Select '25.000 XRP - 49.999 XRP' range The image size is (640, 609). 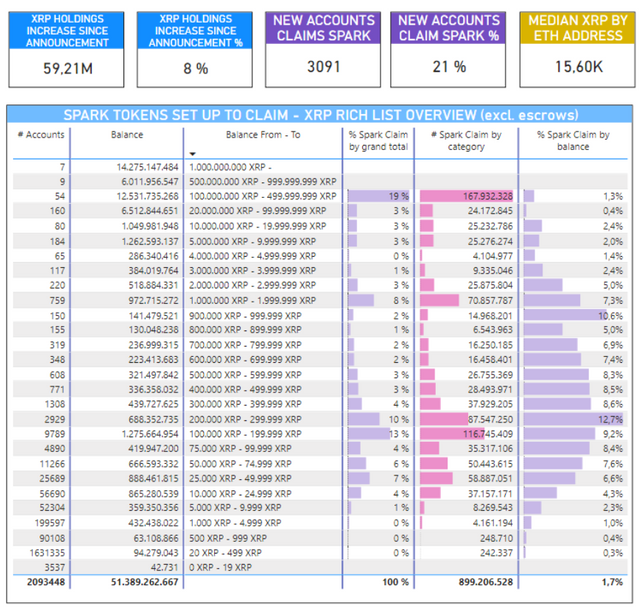coord(240,479)
